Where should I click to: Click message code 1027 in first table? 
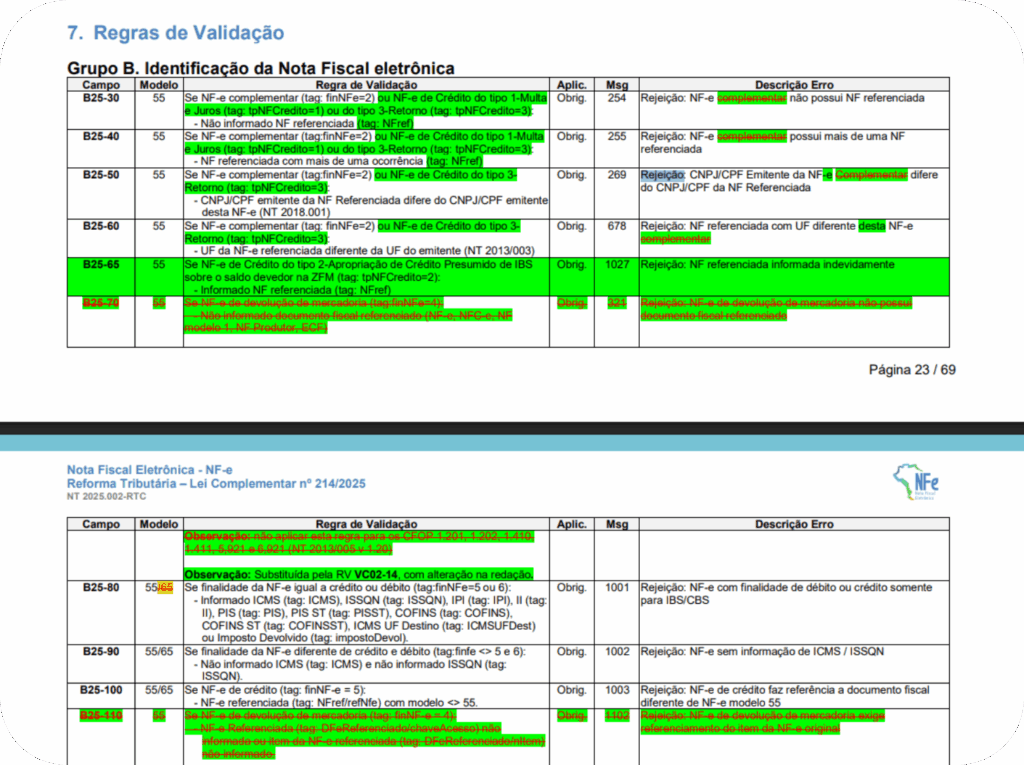click(x=617, y=265)
